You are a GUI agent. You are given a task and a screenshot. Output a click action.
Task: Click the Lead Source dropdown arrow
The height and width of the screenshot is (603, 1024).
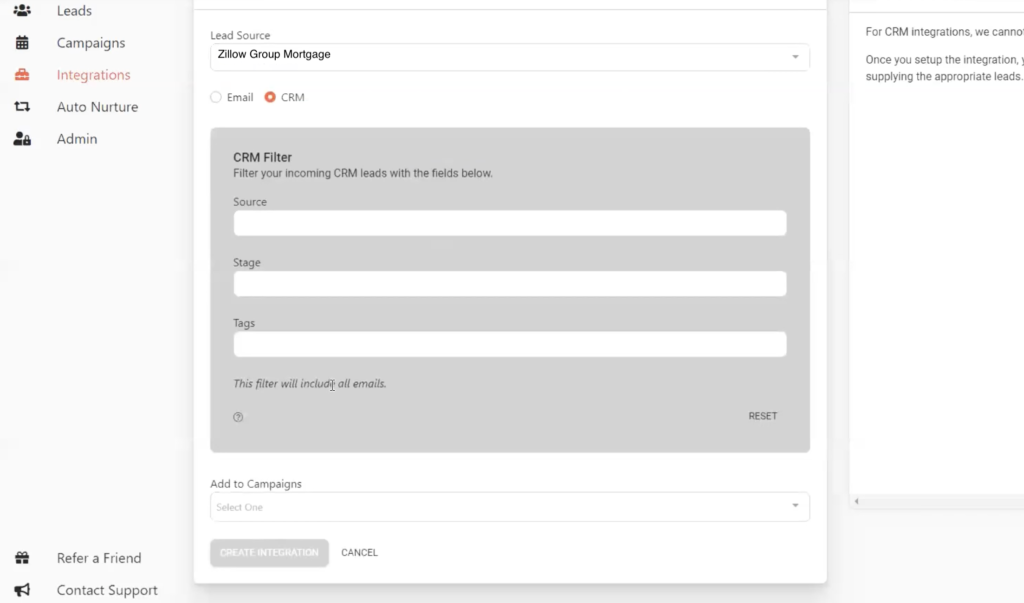795,57
